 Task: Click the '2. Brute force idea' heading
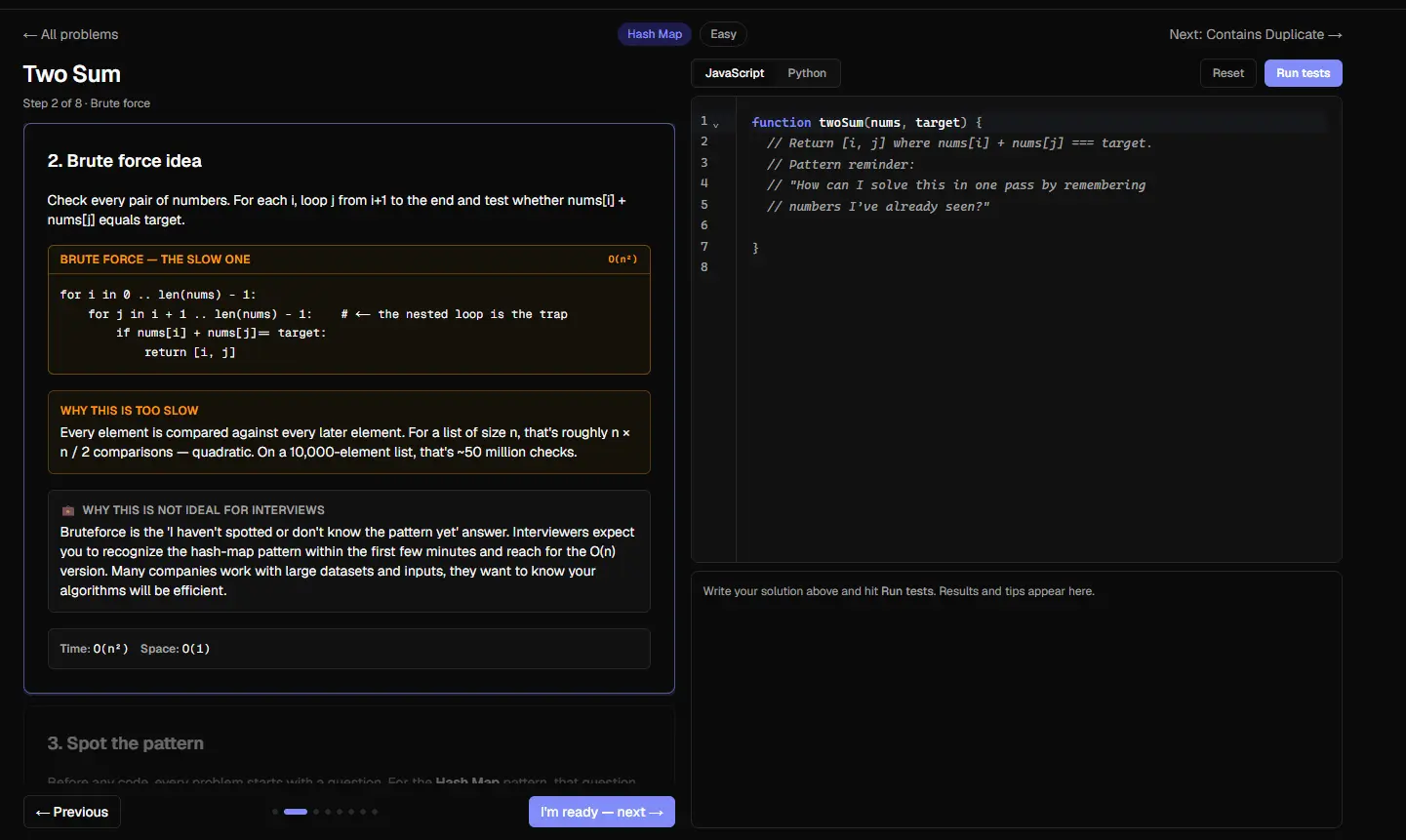tap(125, 161)
